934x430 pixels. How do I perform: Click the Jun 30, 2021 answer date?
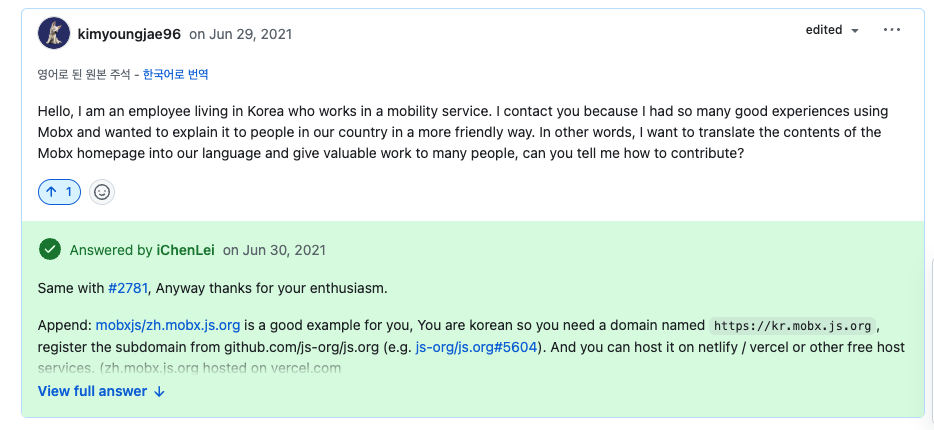coord(275,250)
